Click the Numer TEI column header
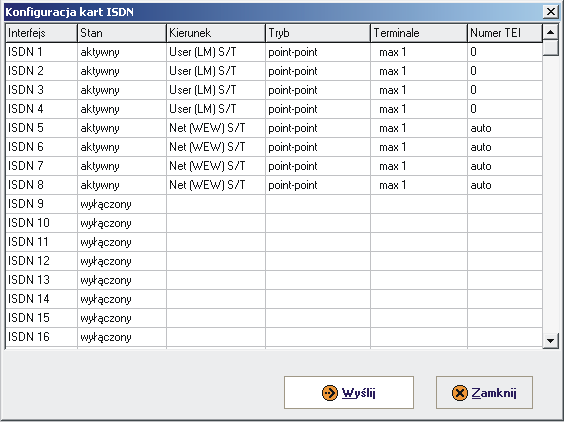The image size is (564, 422). (x=505, y=33)
